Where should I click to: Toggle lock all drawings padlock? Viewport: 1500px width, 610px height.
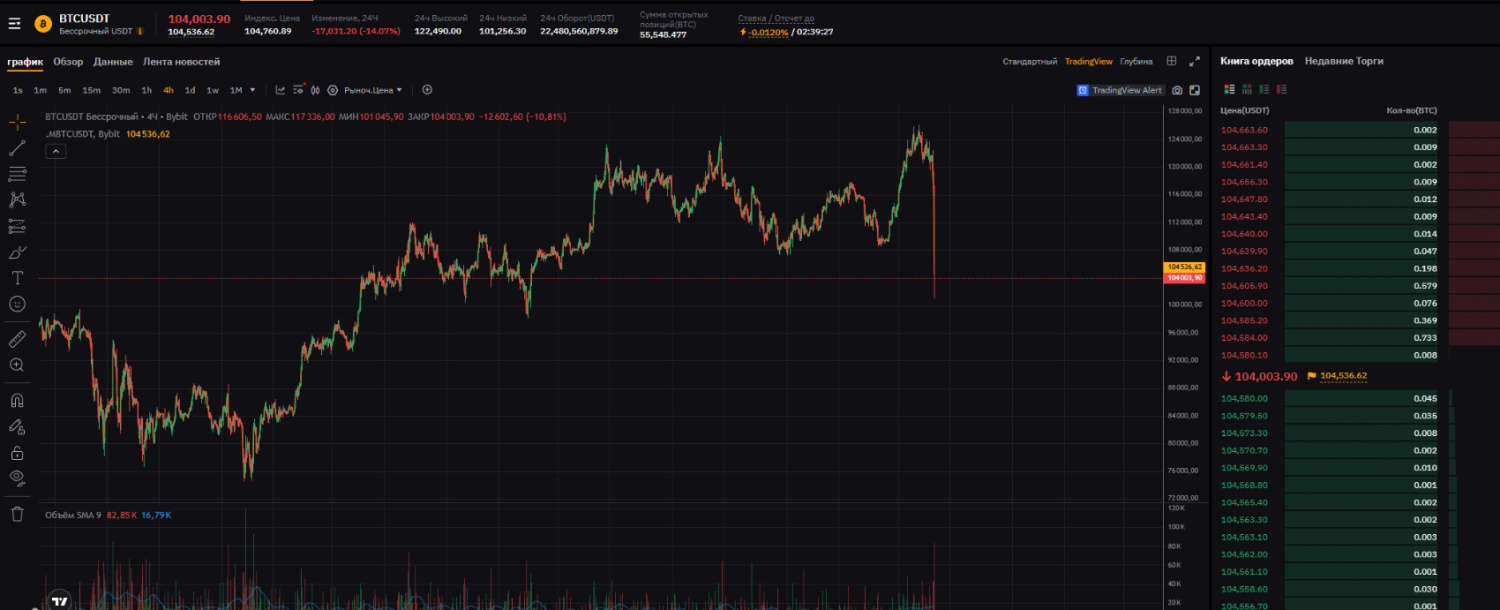pyautogui.click(x=17, y=452)
